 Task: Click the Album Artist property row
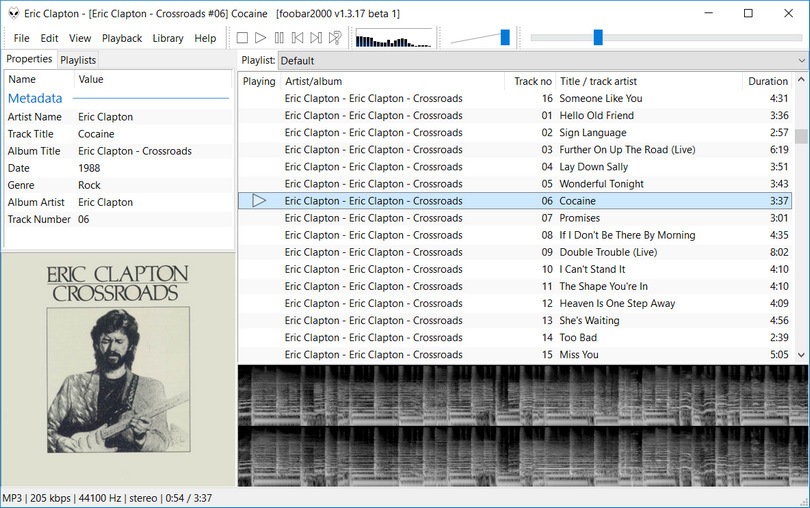(118, 202)
